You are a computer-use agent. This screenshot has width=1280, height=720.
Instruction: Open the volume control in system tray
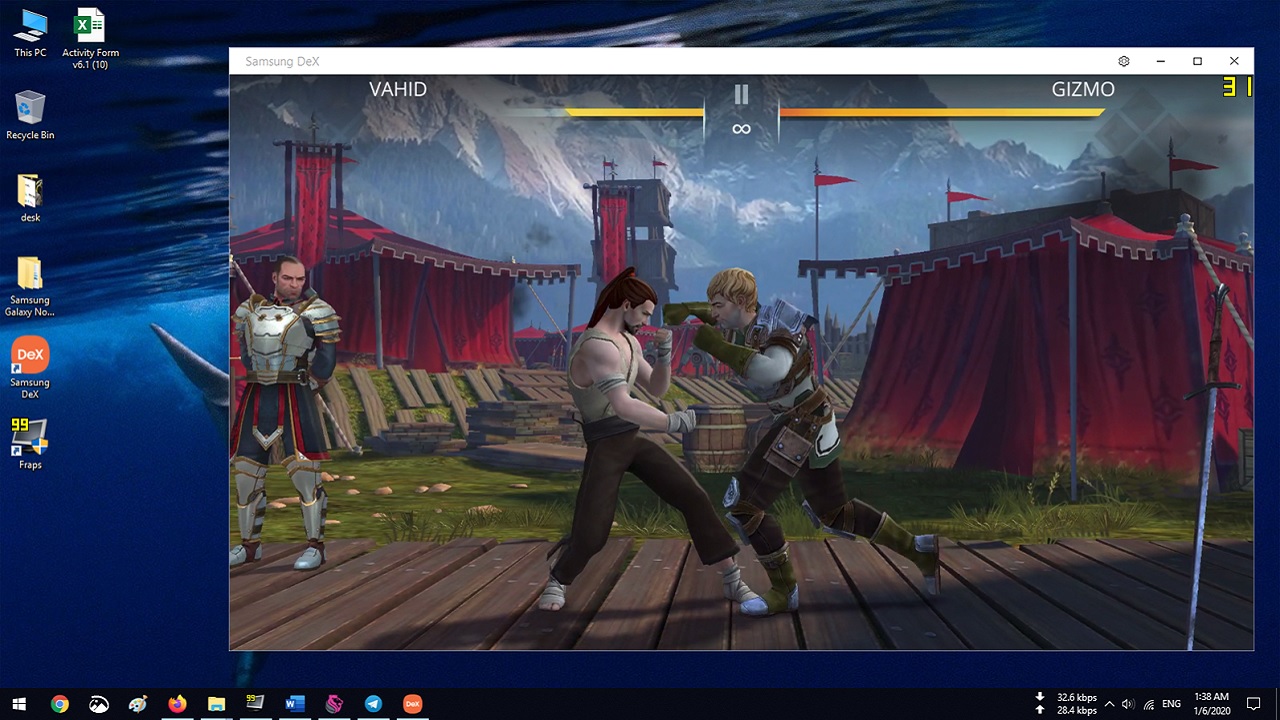[1129, 704]
